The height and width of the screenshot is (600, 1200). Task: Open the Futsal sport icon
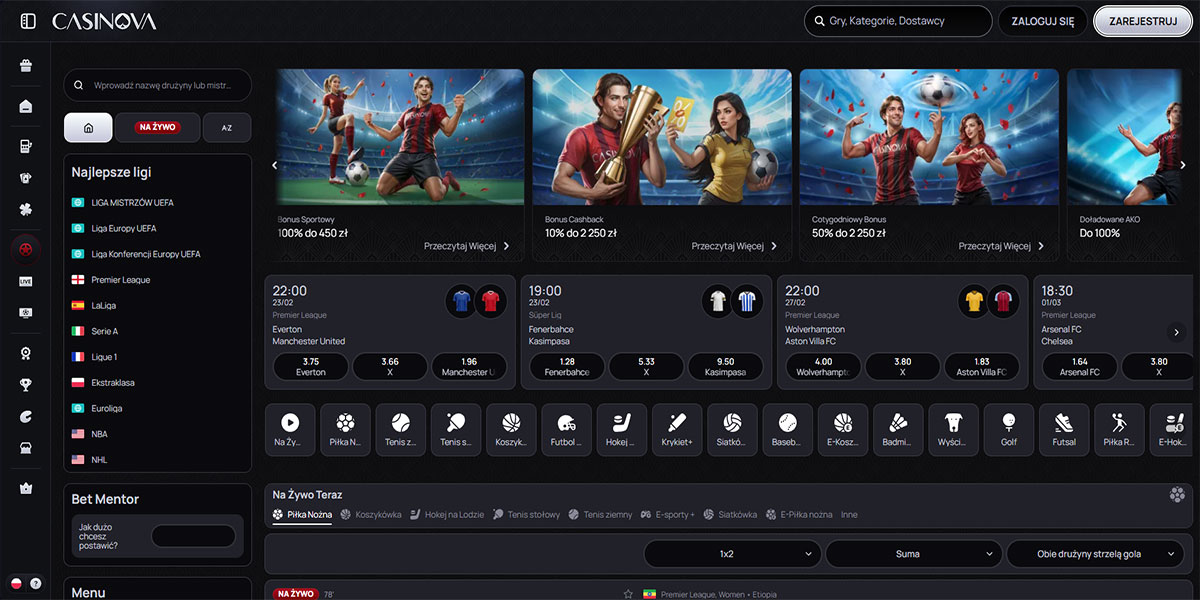pyautogui.click(x=1063, y=430)
